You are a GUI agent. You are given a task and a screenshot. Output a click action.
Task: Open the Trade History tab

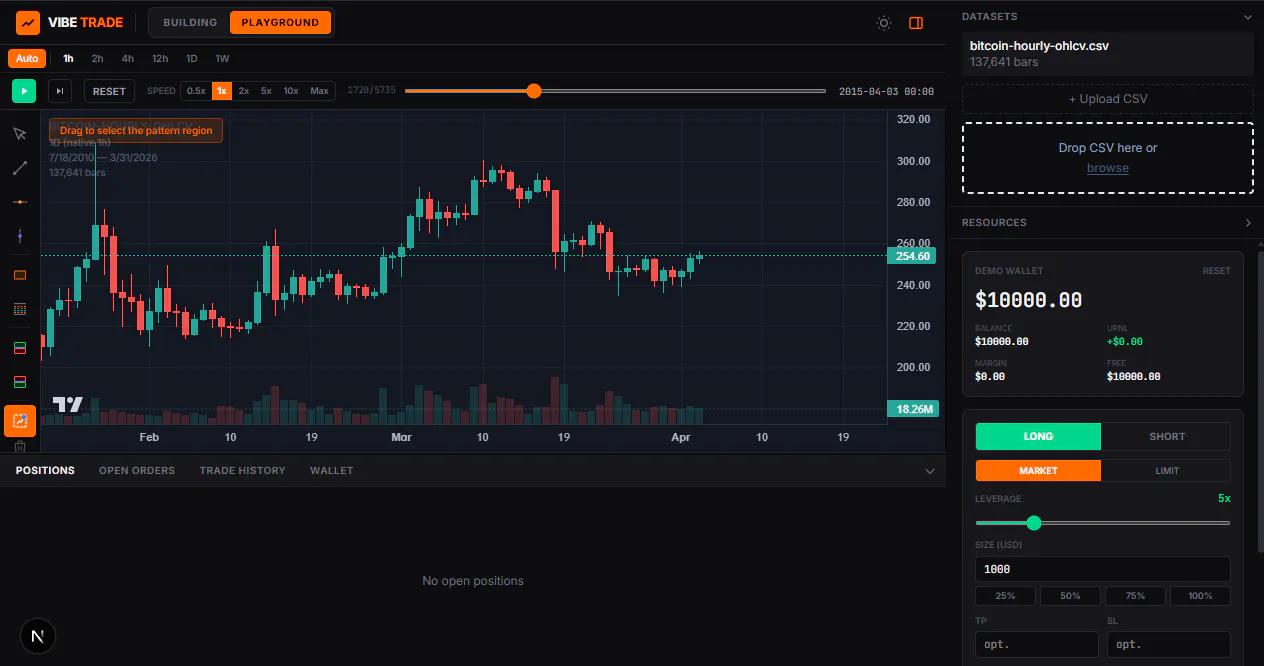click(x=242, y=470)
